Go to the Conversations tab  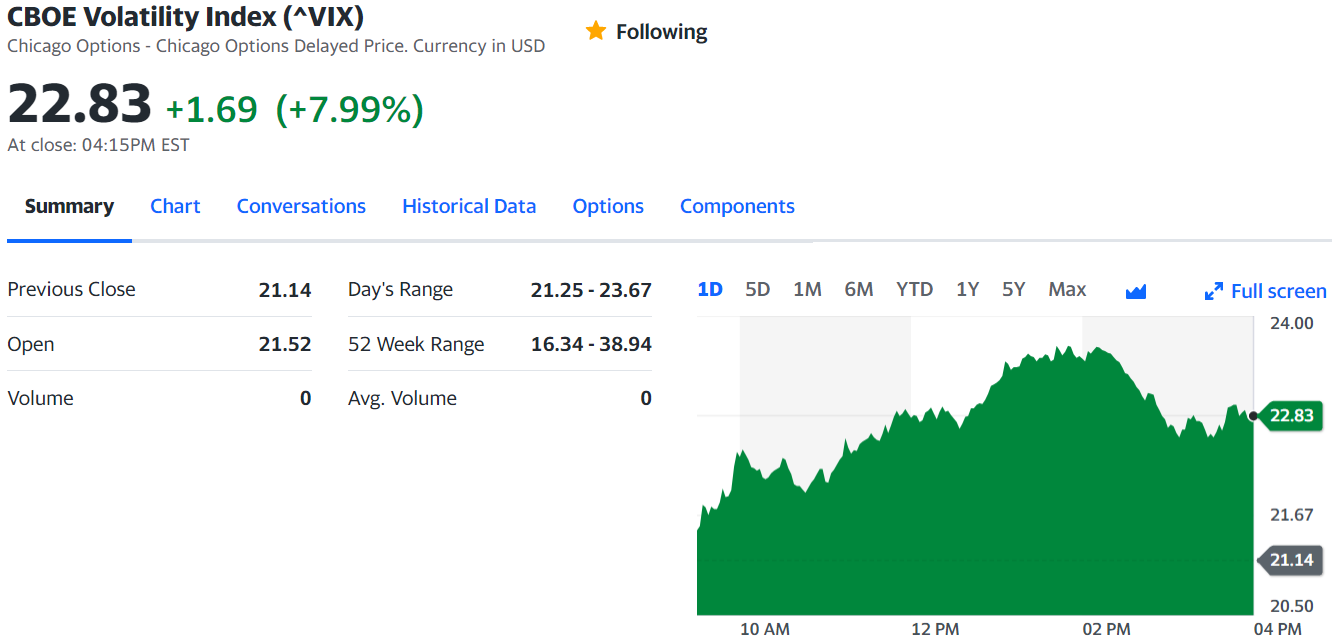(301, 206)
